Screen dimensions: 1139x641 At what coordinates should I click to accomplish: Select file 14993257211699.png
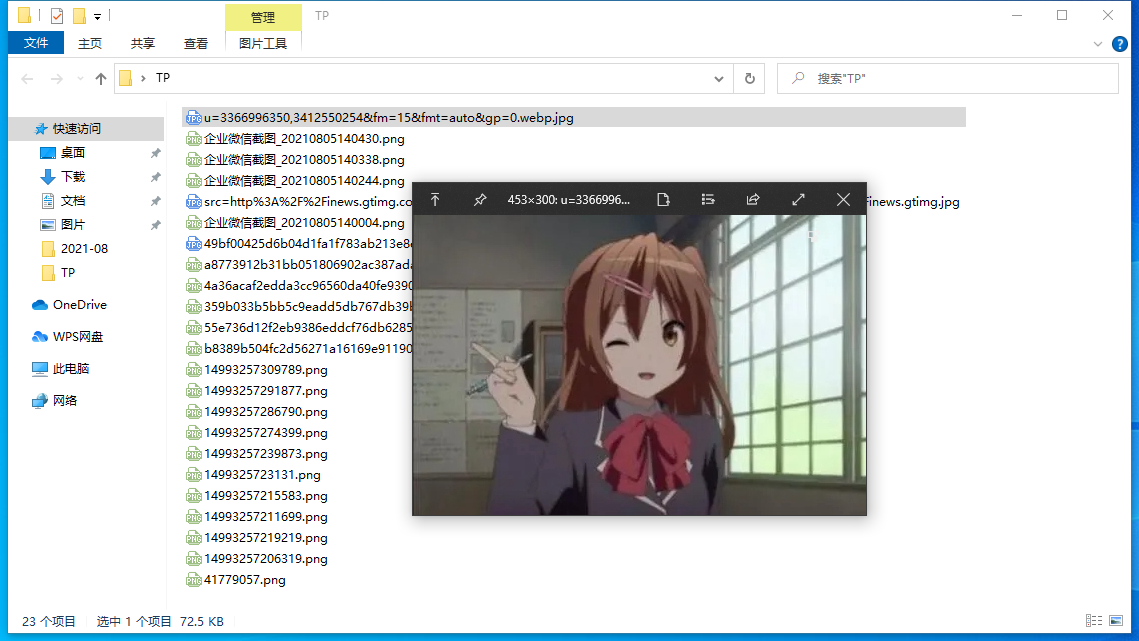(x=265, y=517)
